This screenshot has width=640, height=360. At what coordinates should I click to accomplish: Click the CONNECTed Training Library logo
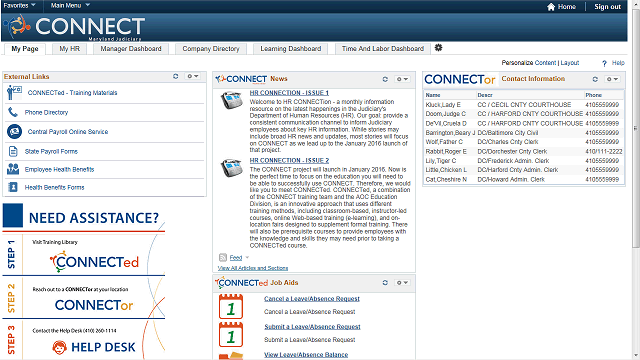(x=94, y=262)
